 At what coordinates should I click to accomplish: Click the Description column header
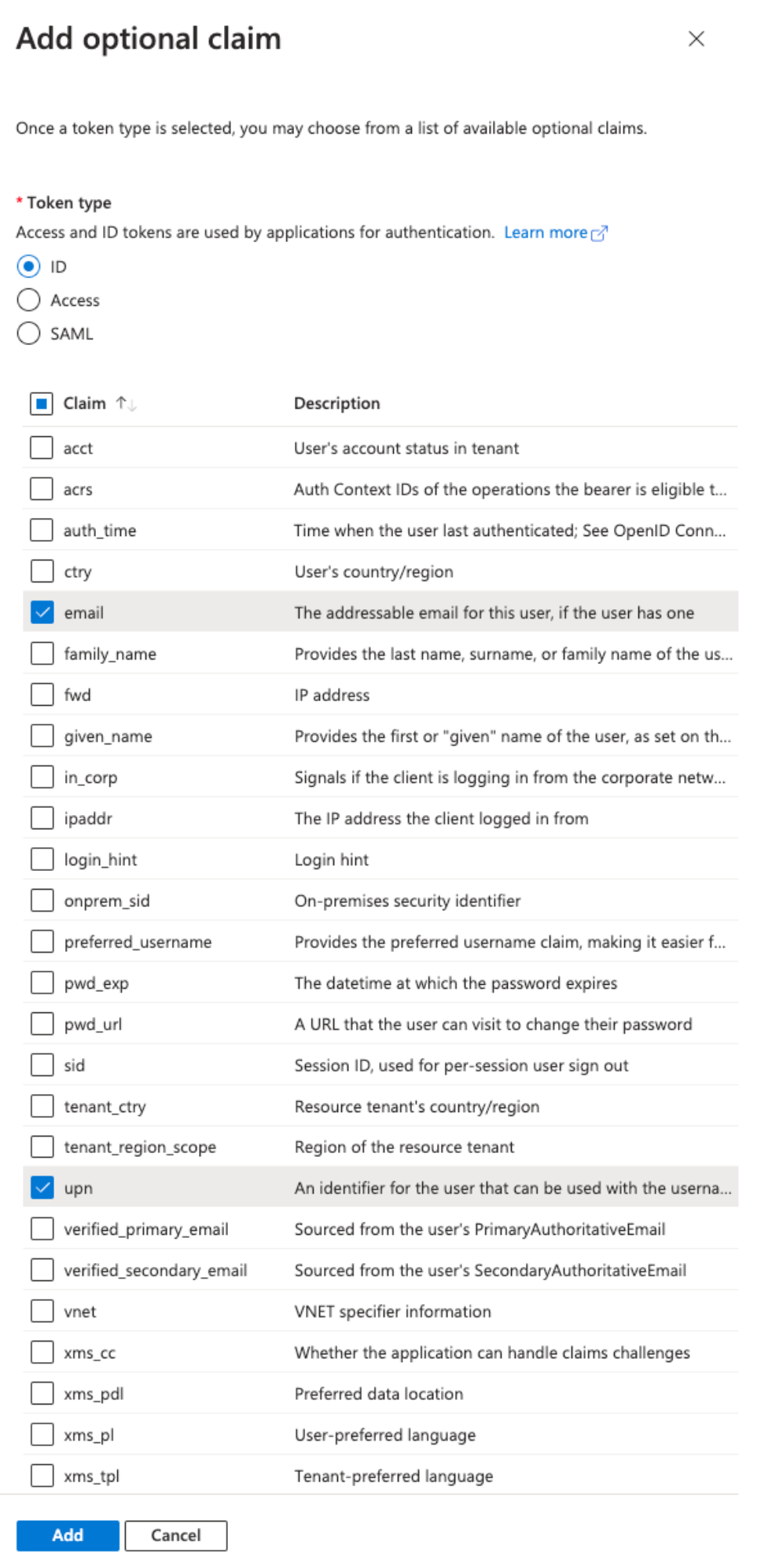pyautogui.click(x=336, y=404)
